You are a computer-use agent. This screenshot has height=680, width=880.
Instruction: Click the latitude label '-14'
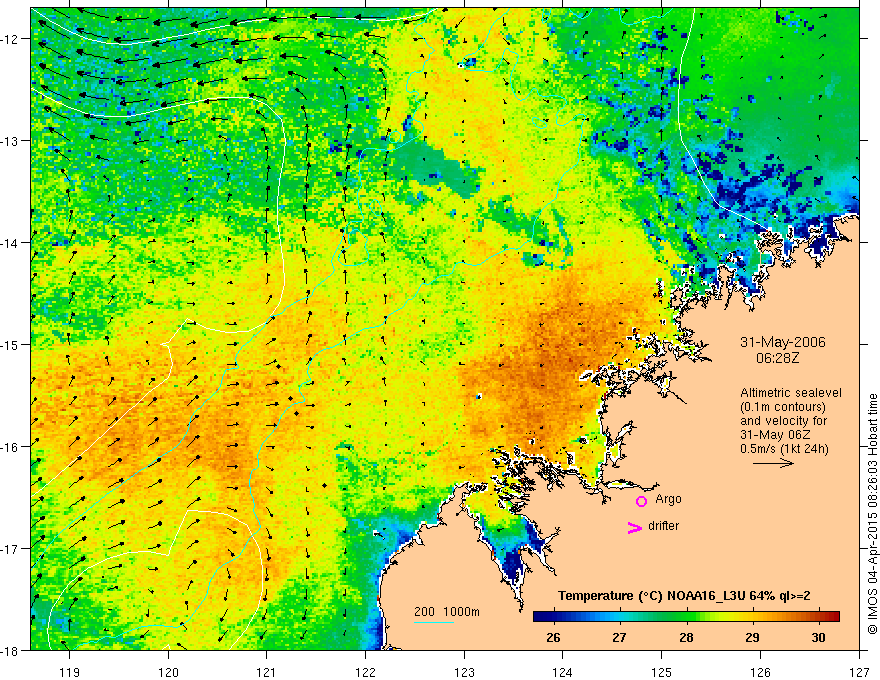coord(11,243)
